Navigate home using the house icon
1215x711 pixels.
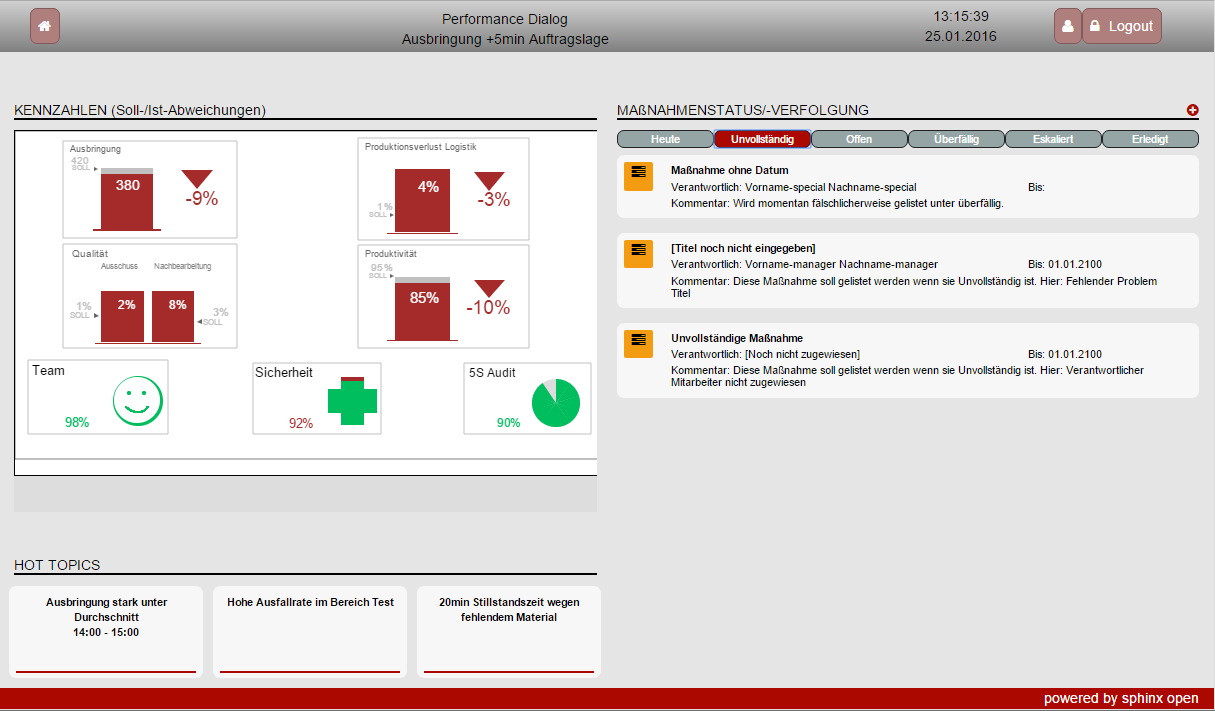(x=42, y=25)
